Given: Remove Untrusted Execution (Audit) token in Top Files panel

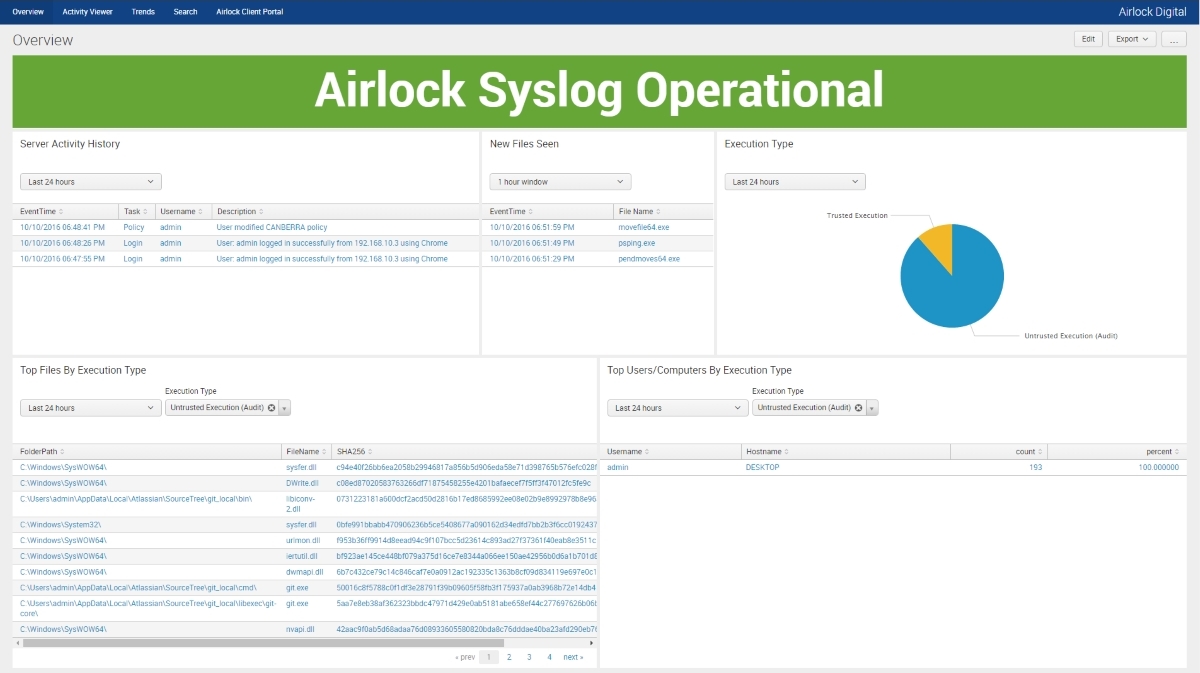Looking at the screenshot, I should click(x=271, y=408).
